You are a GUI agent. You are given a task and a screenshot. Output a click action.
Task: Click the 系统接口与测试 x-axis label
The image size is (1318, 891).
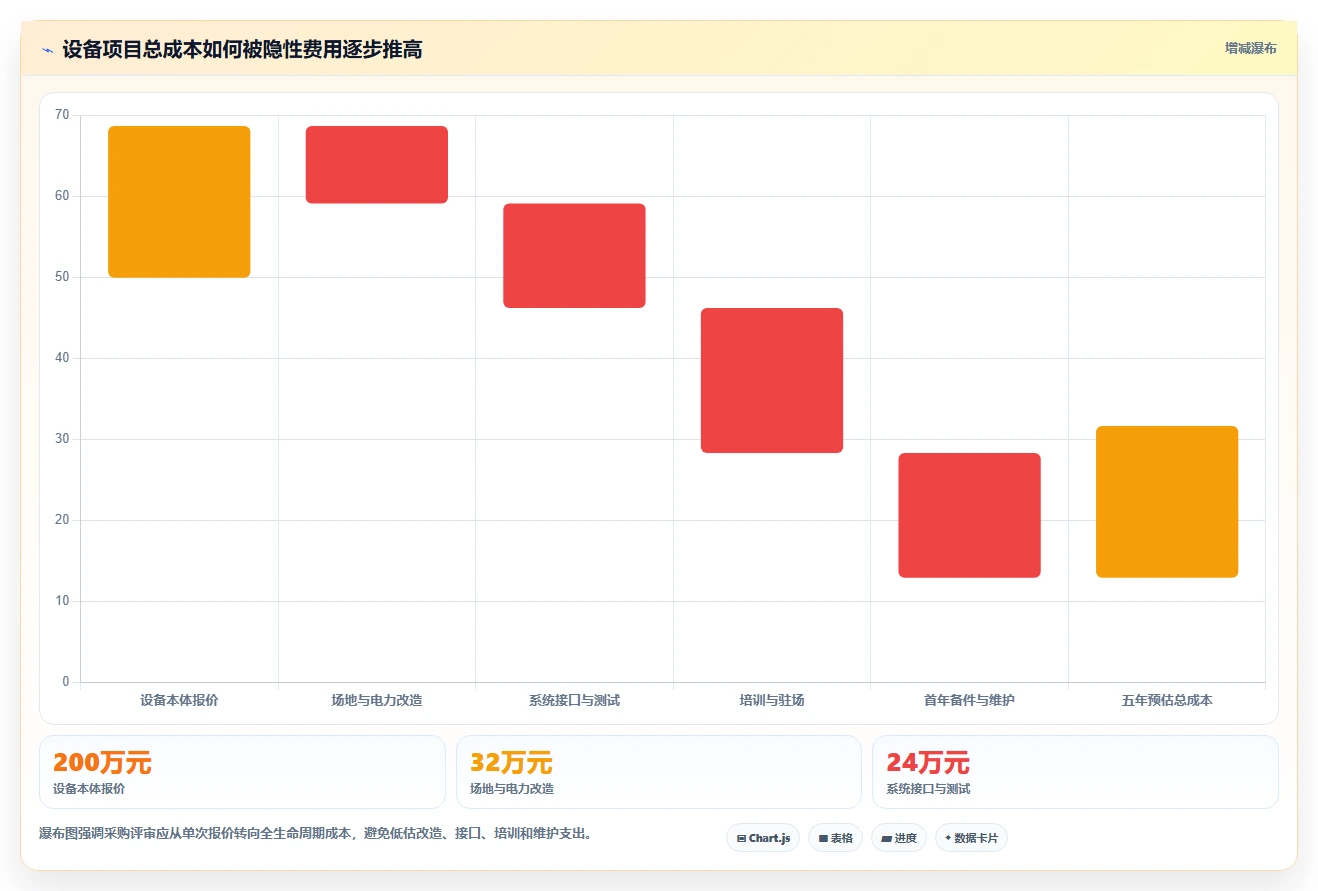tap(574, 700)
